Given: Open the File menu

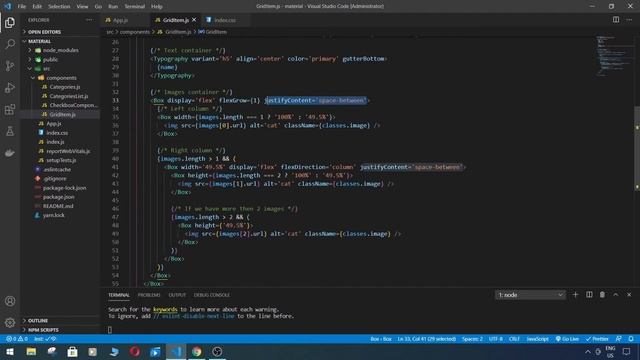Looking at the screenshot, I should pyautogui.click(x=22, y=6).
